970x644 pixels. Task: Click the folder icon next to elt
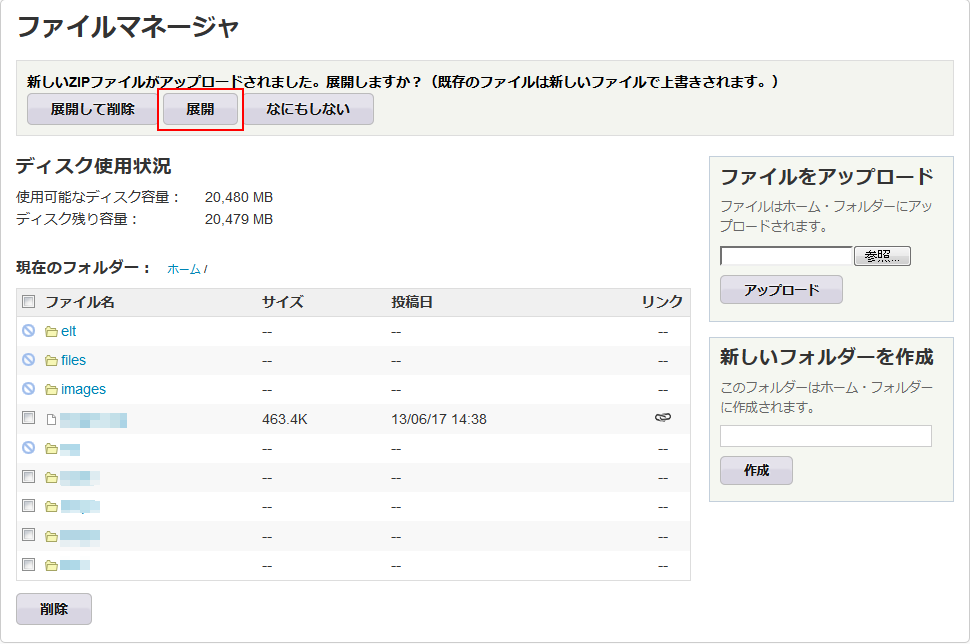click(51, 332)
